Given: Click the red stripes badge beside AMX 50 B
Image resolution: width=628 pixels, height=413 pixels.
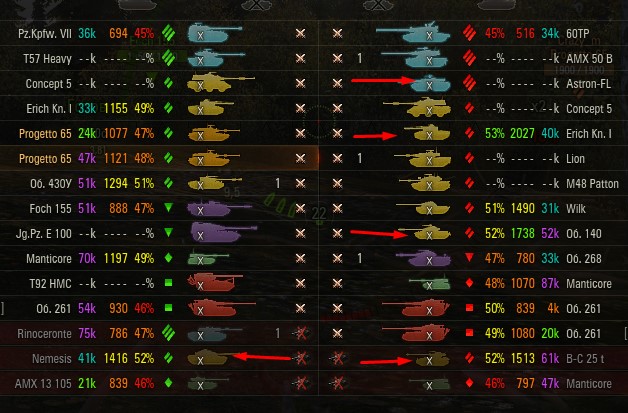Looking at the screenshot, I should pyautogui.click(x=469, y=58).
